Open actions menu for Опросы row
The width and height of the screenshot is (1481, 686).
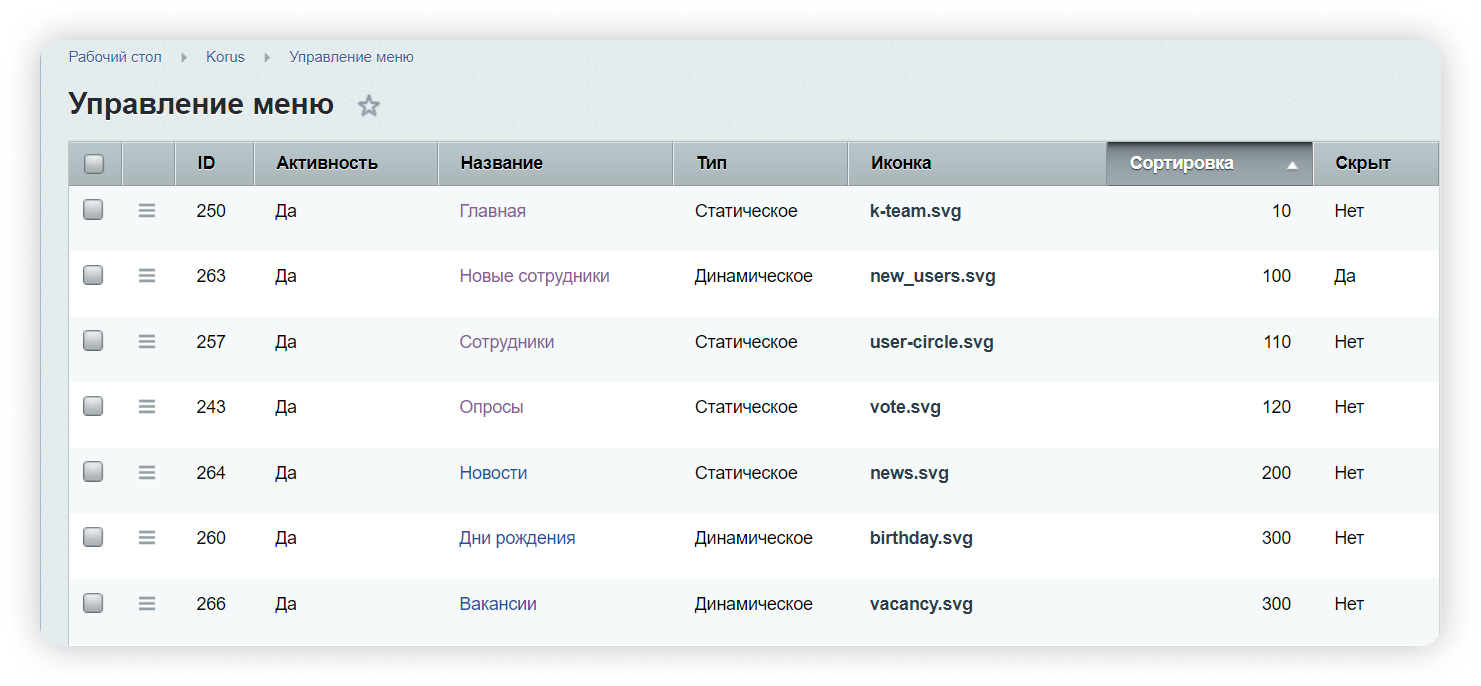click(147, 407)
